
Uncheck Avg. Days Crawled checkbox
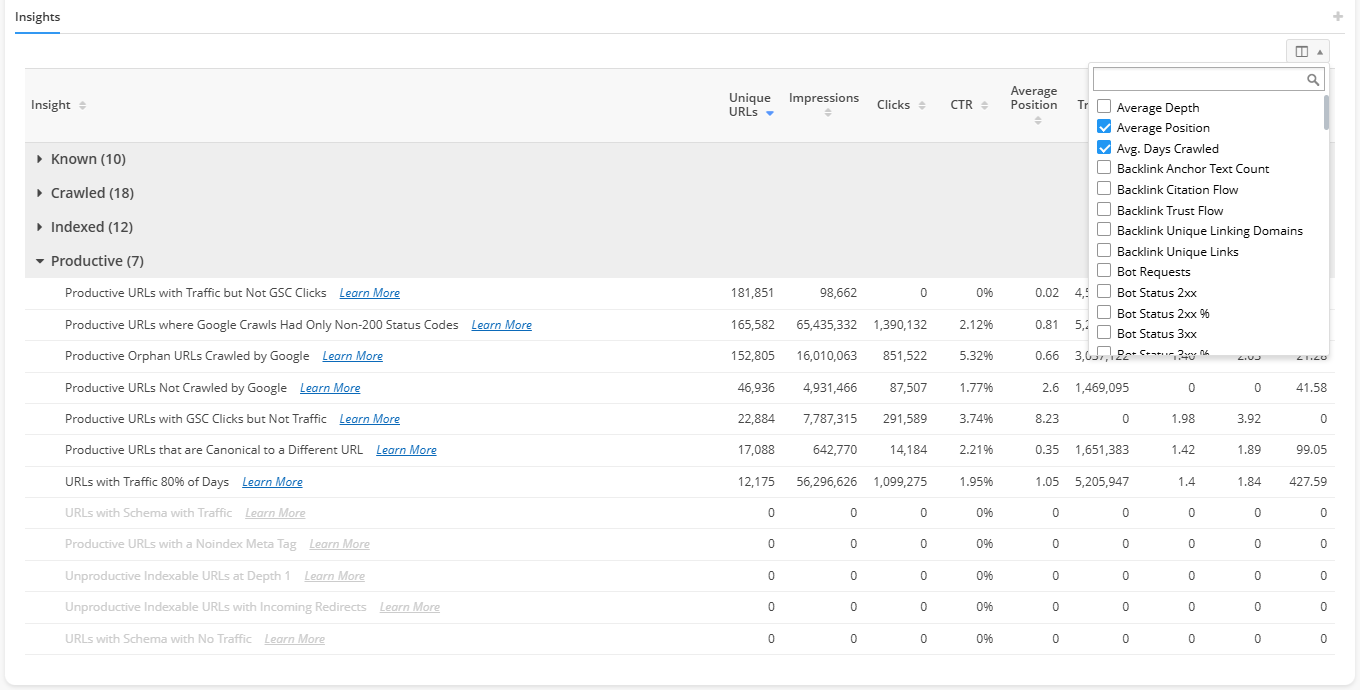[x=1104, y=148]
